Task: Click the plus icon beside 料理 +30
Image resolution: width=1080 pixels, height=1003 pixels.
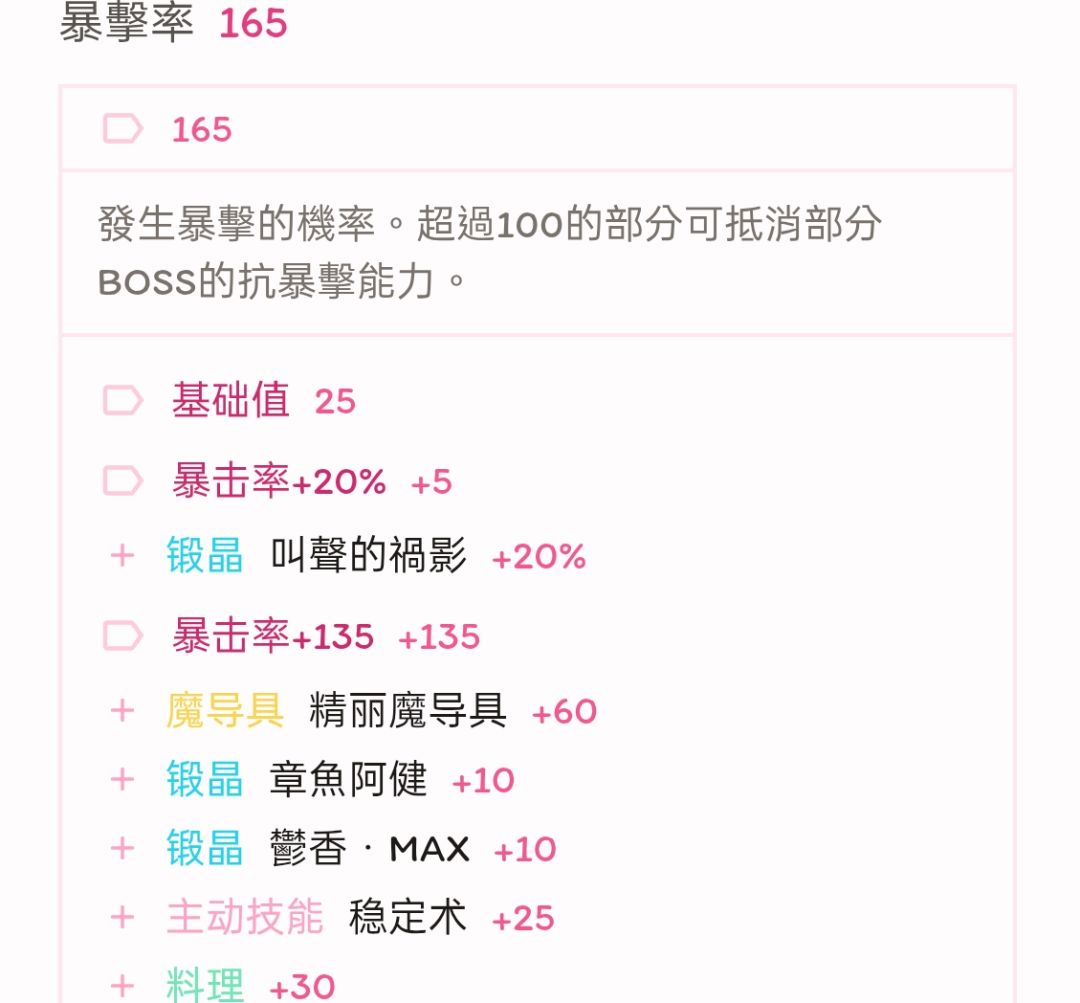Action: pyautogui.click(x=122, y=986)
